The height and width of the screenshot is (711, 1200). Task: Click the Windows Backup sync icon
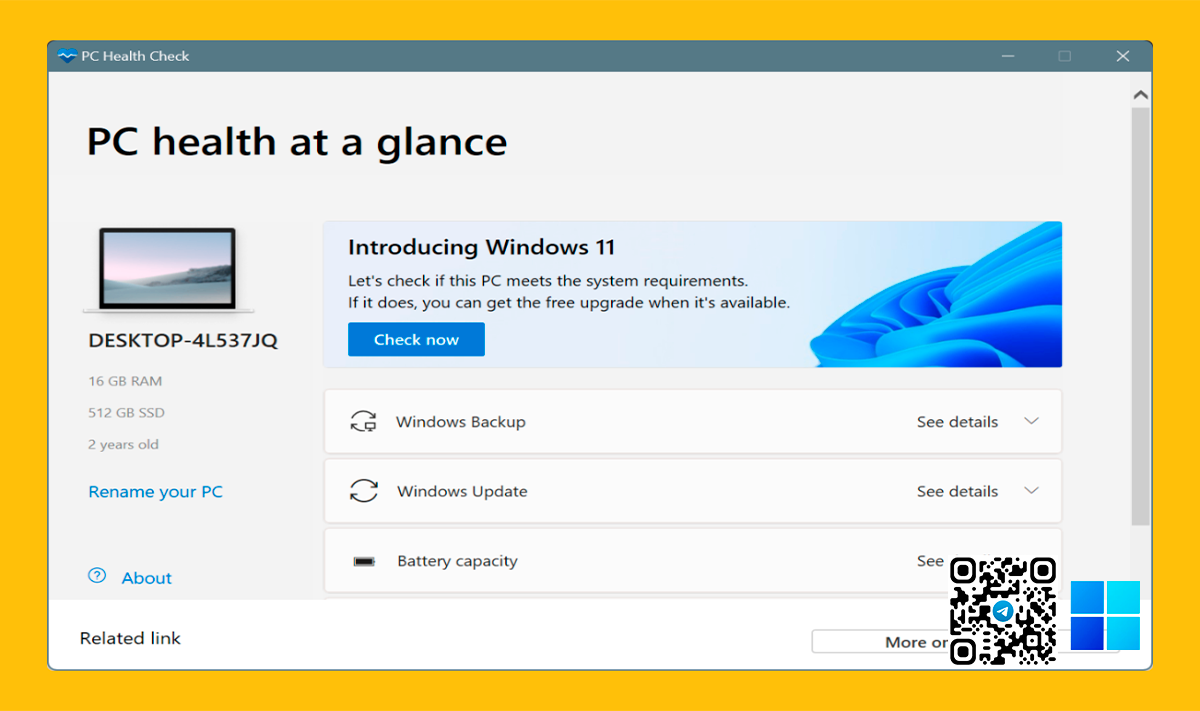tap(363, 422)
